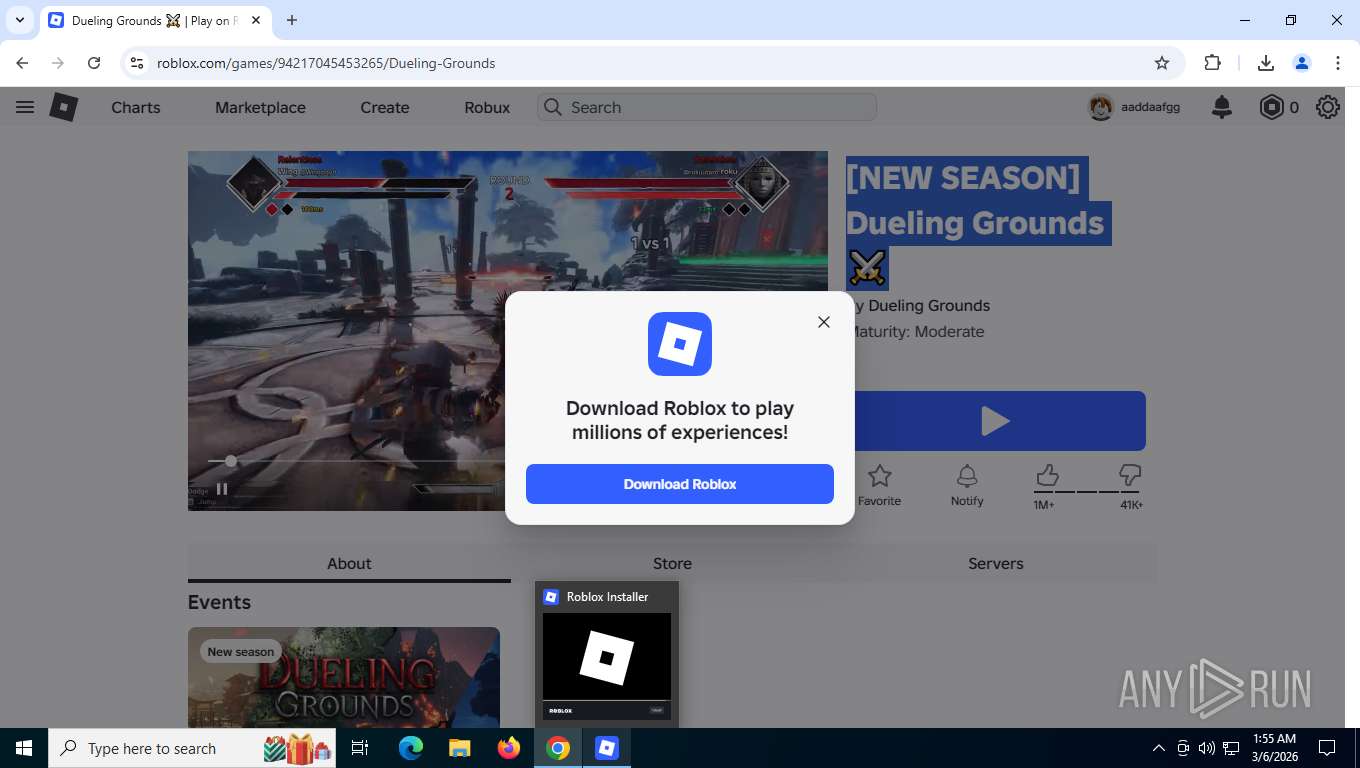Open the Windows notification center

[1327, 748]
